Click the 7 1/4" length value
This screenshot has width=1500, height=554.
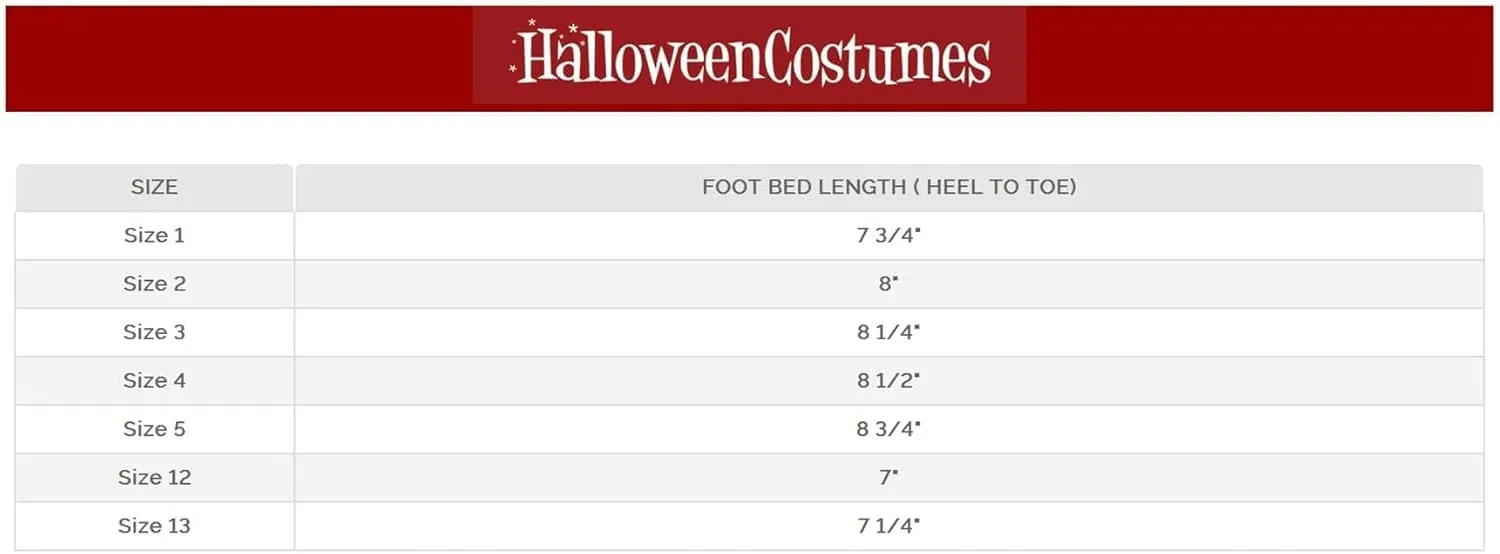[x=888, y=525]
